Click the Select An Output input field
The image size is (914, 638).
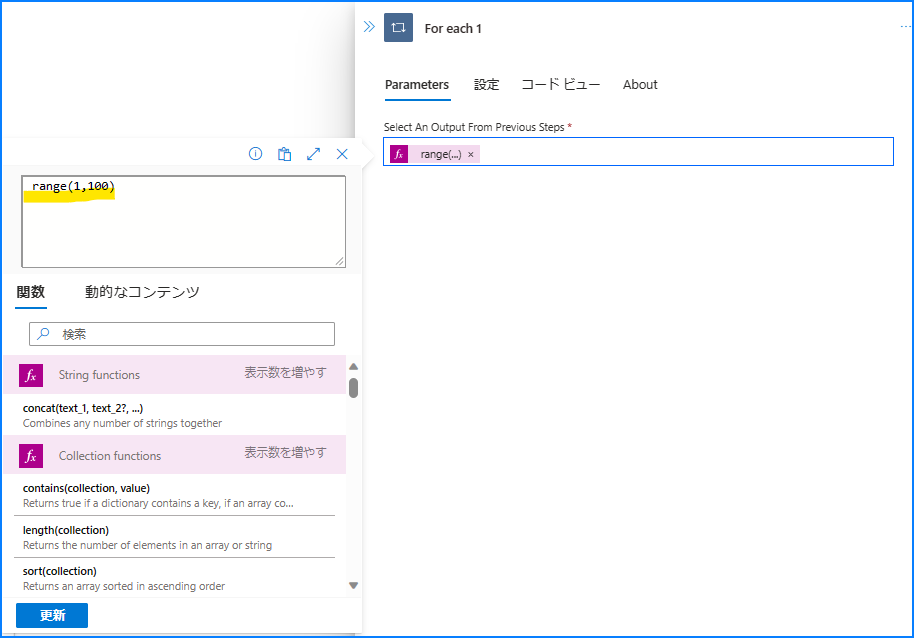point(638,151)
